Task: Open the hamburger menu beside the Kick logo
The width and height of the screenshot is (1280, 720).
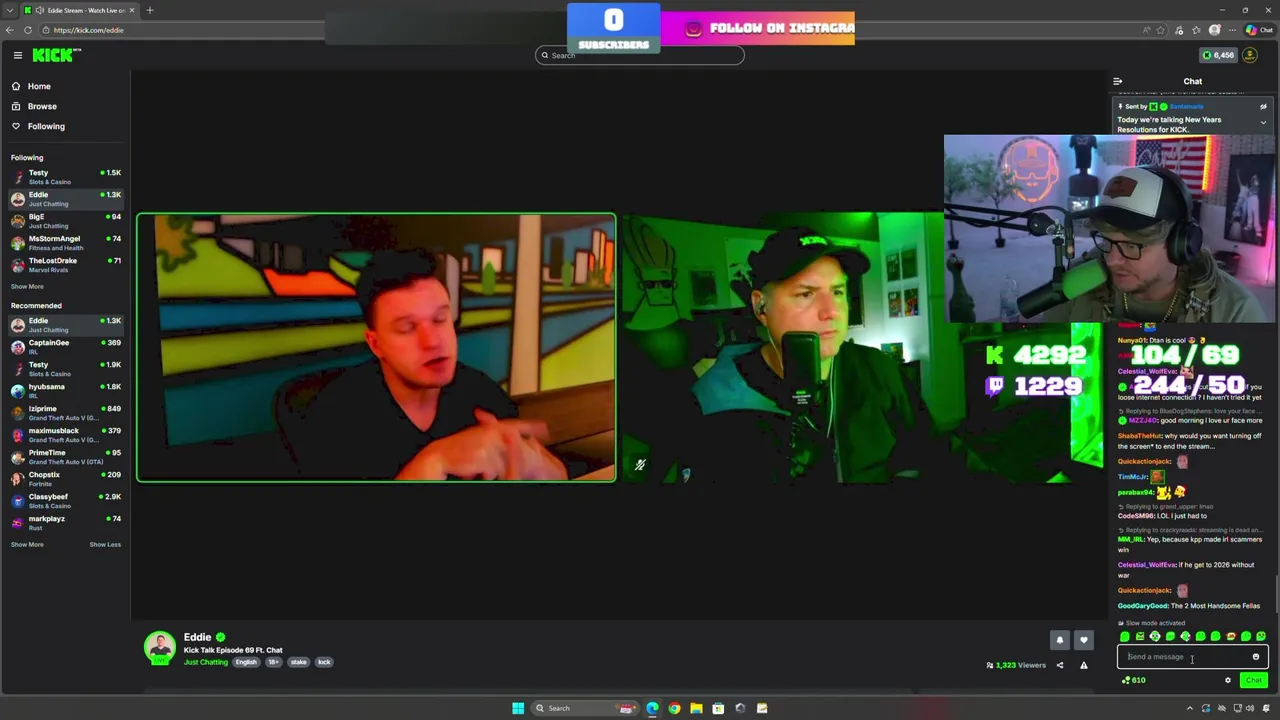Action: point(17,55)
